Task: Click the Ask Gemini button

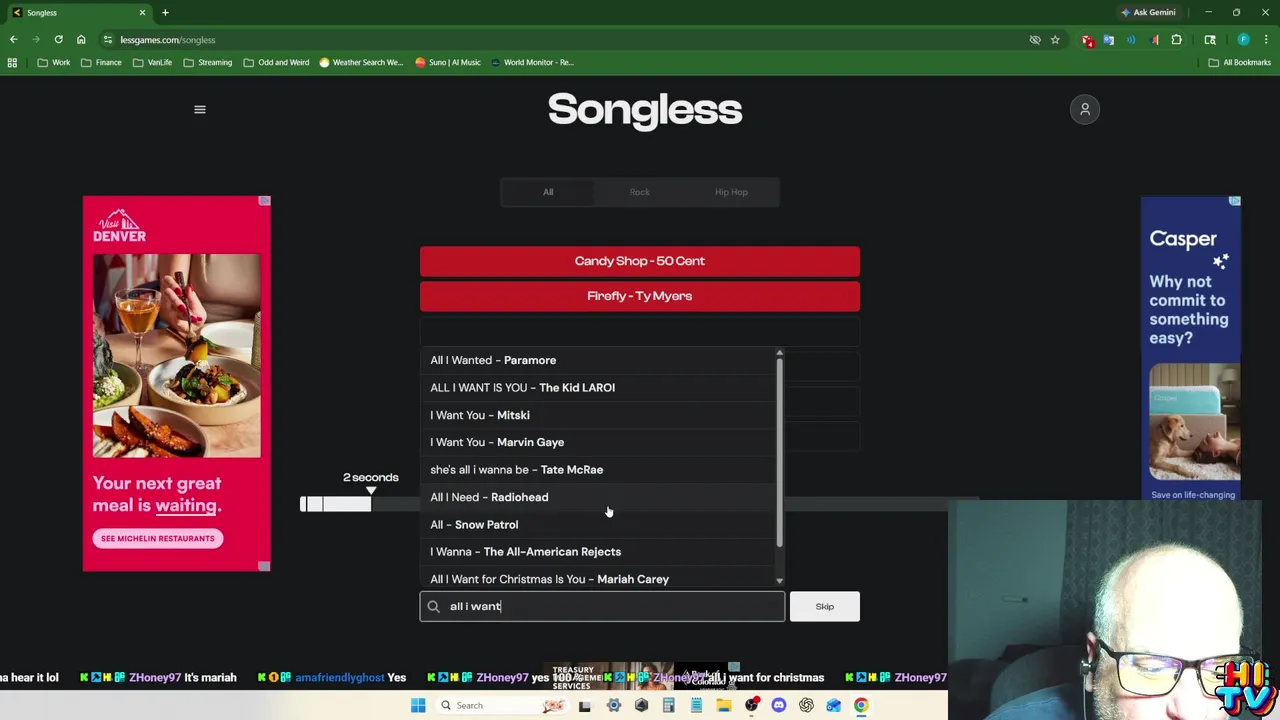Action: pos(1148,12)
